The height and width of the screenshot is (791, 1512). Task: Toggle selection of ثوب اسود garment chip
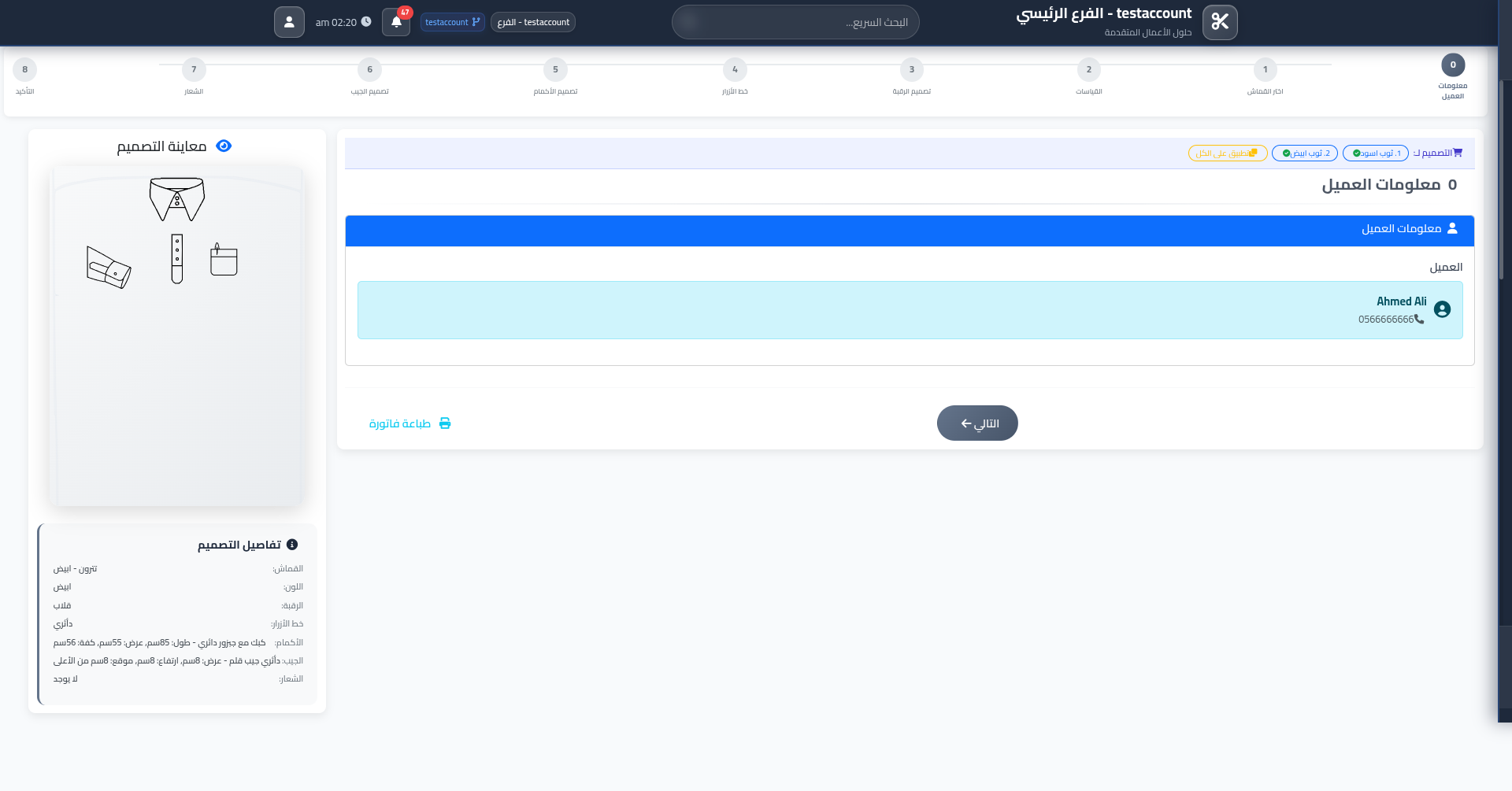(1375, 153)
